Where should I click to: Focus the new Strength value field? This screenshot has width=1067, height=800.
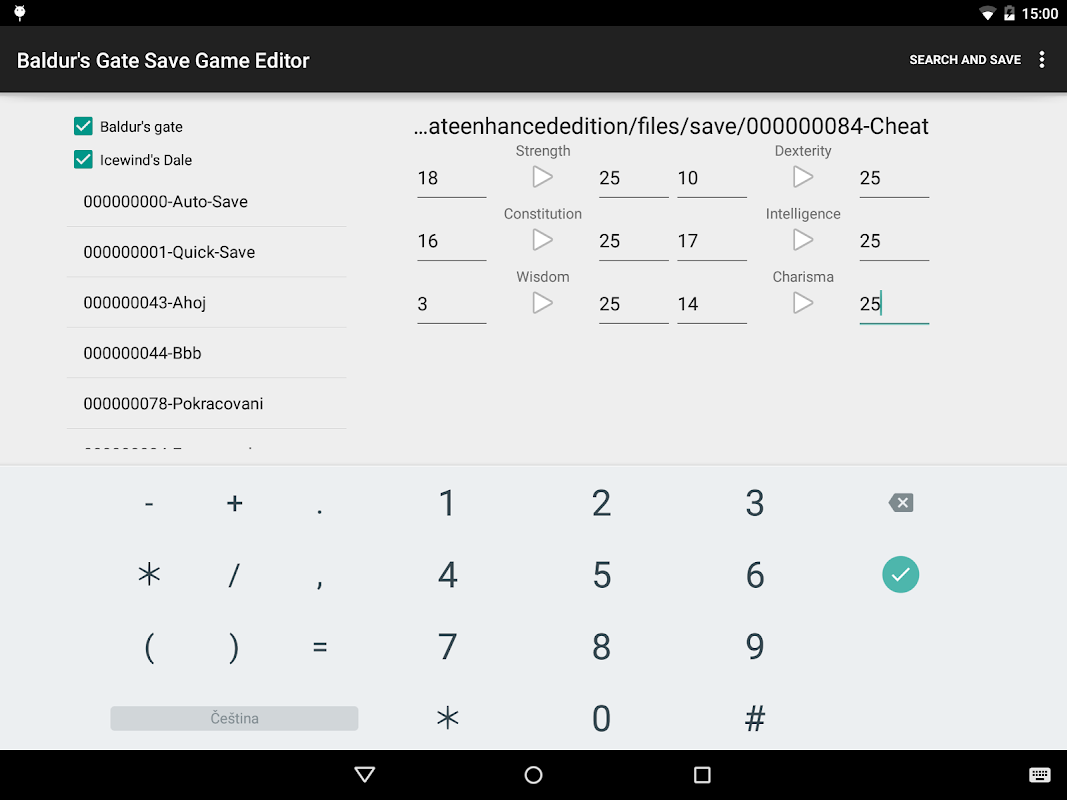634,178
